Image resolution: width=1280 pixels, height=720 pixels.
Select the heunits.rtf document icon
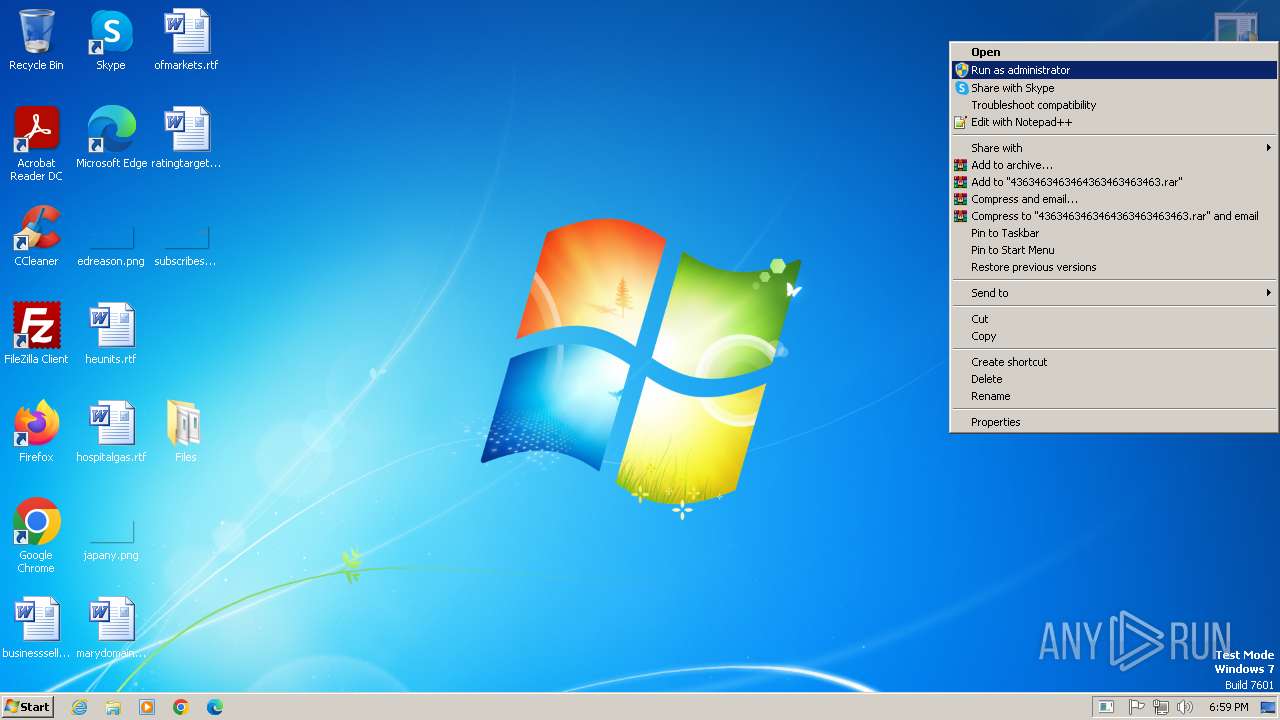[x=111, y=334]
